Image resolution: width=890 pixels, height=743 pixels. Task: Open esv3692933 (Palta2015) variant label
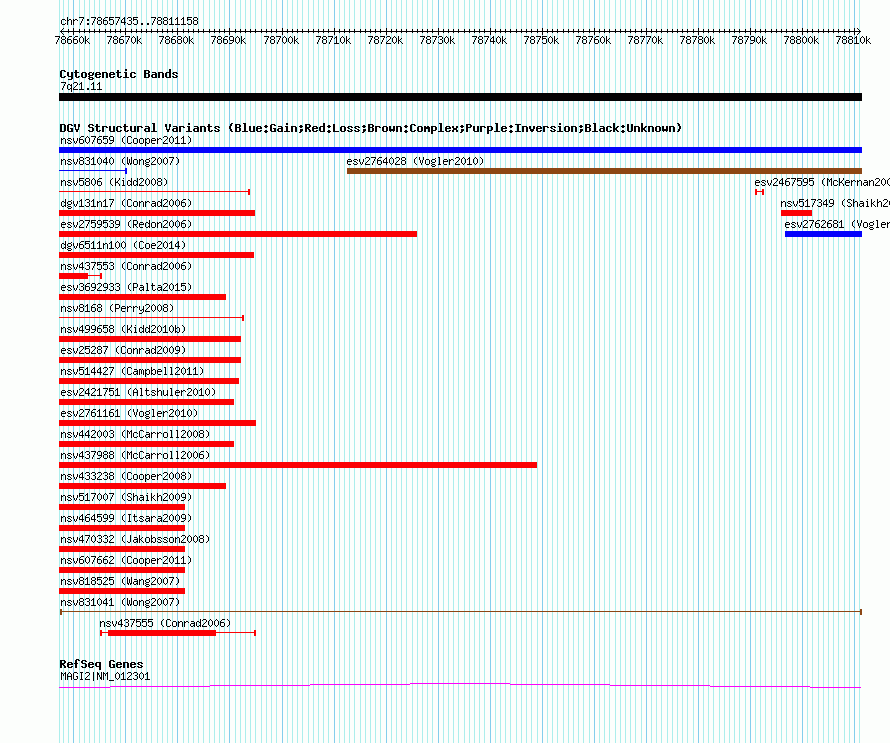(126, 287)
